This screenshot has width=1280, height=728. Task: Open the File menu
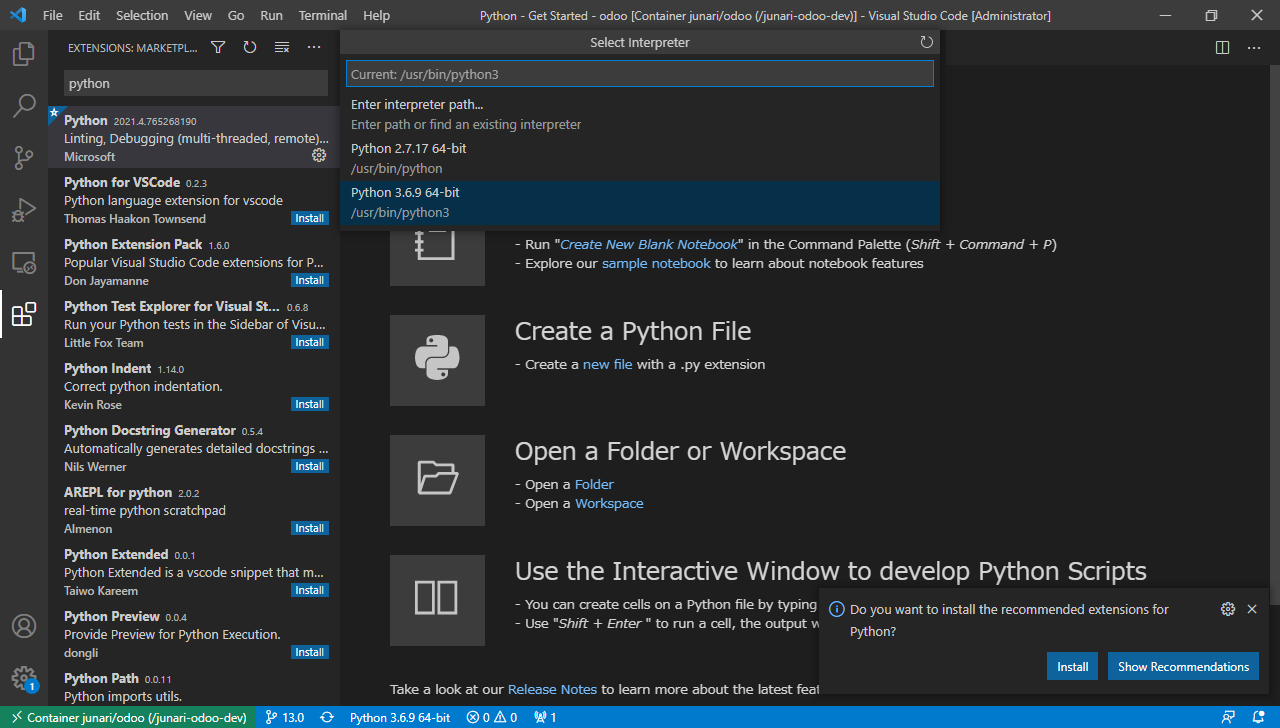point(53,15)
